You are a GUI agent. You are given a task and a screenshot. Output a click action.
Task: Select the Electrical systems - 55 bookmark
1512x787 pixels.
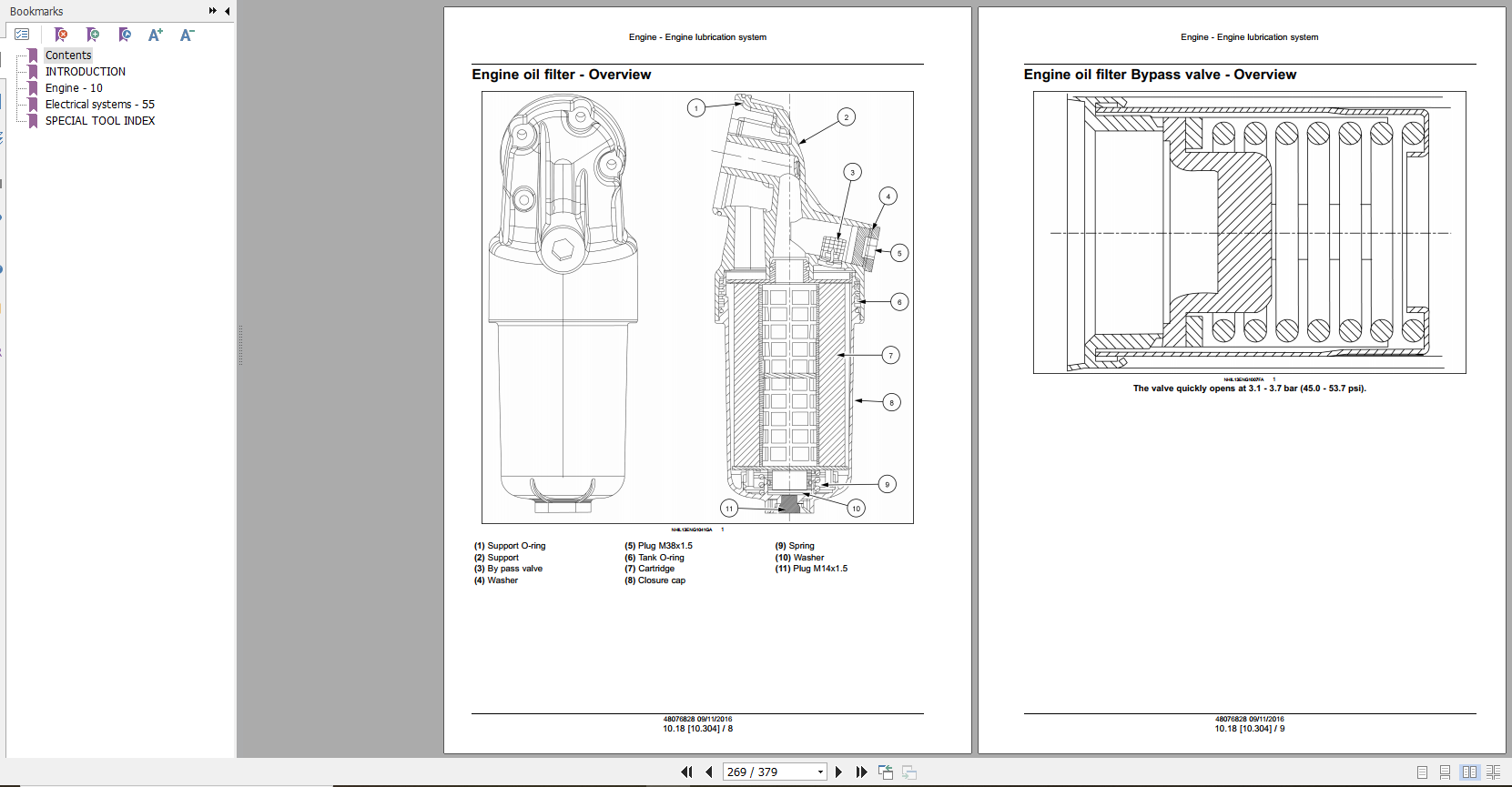pos(99,105)
